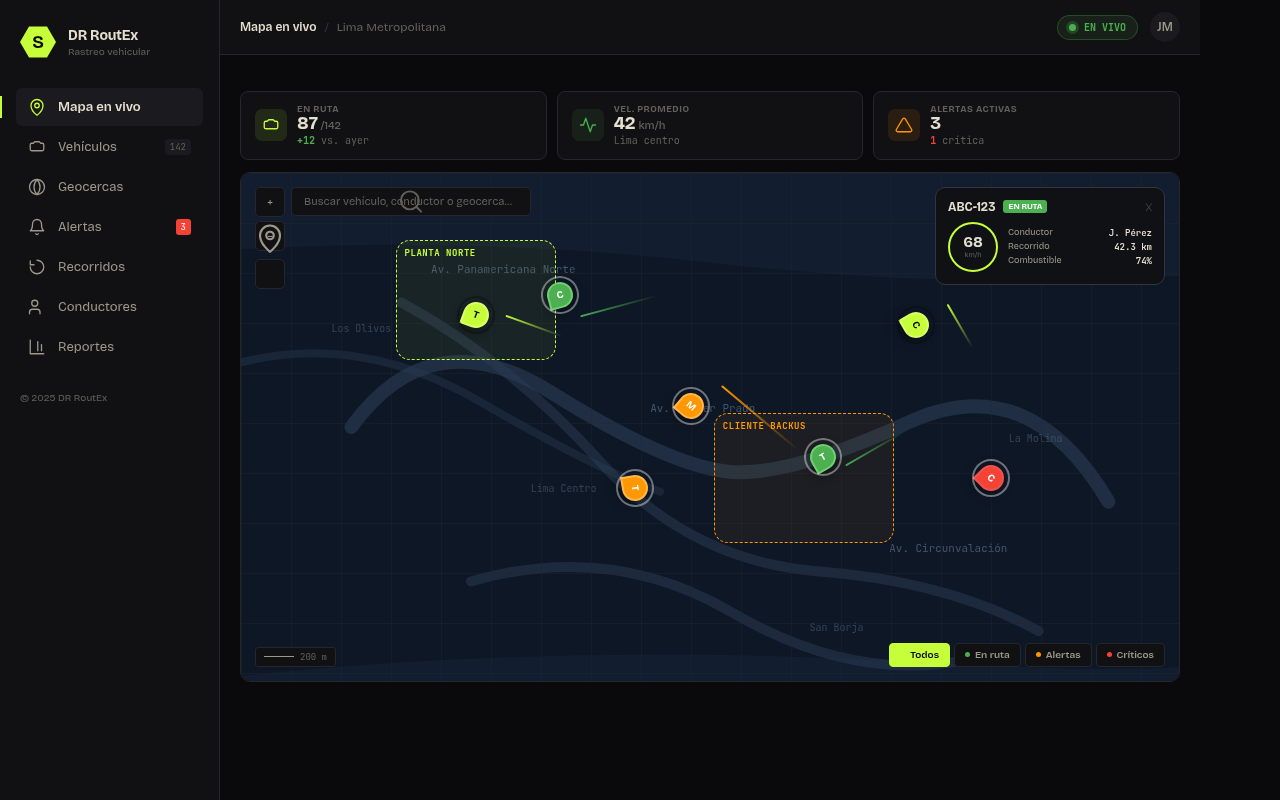Select the orange M vehicle marker
Screen dimensions: 1280x800
click(x=690, y=406)
